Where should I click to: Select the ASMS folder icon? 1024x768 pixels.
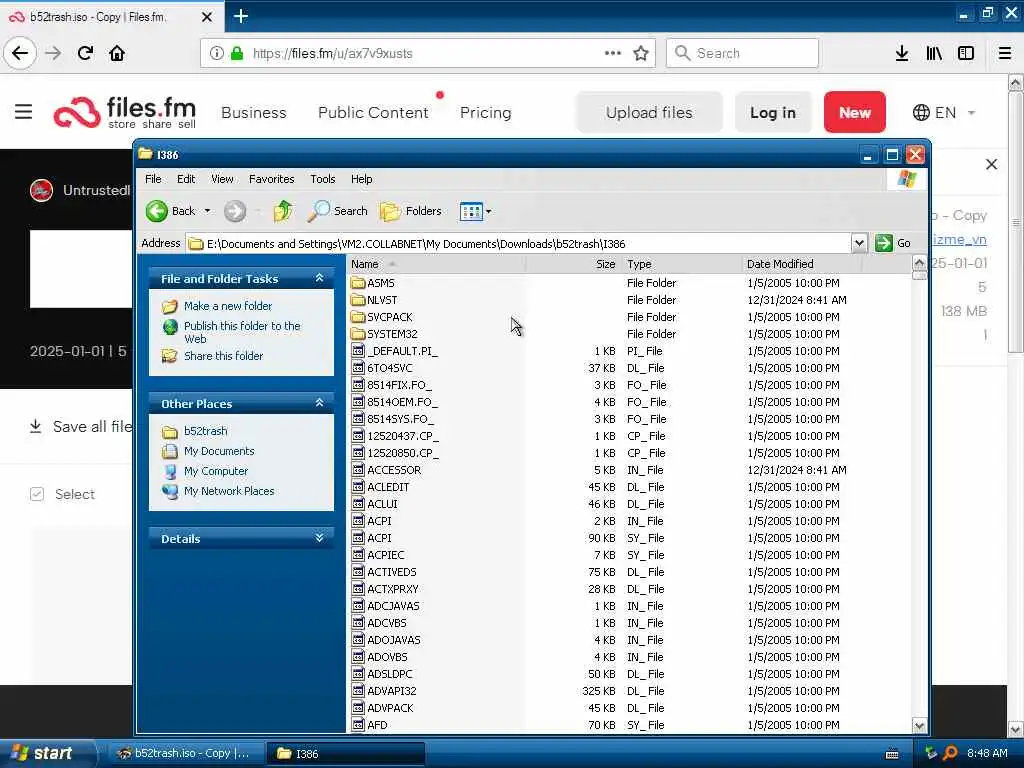coord(358,283)
